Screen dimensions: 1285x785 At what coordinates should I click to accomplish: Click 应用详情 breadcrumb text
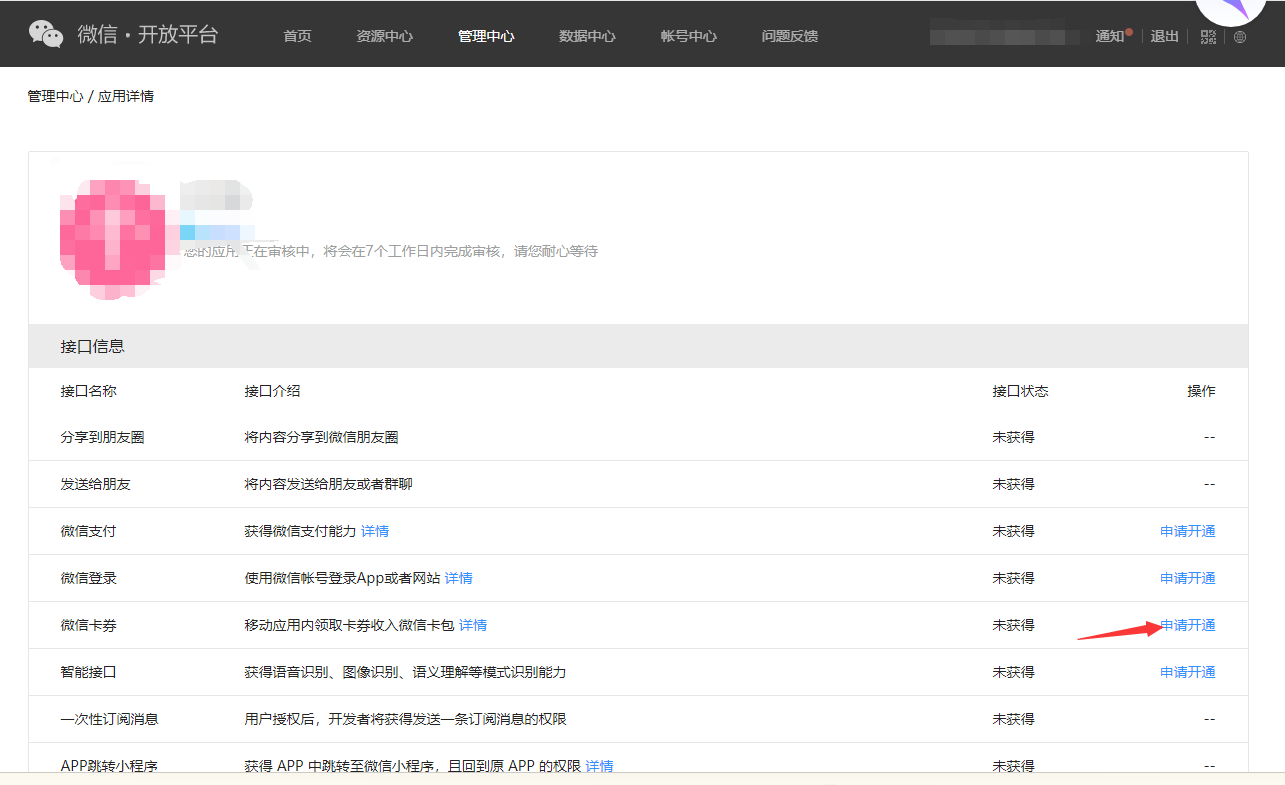(x=126, y=97)
